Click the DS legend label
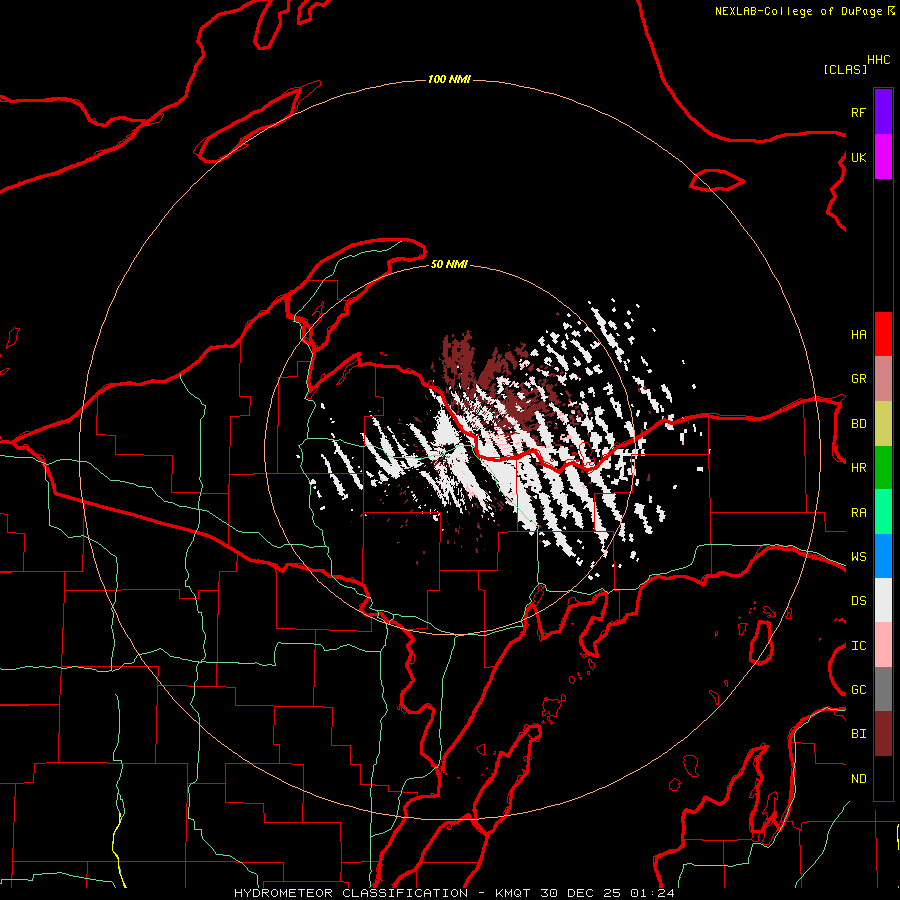900x900 pixels. pos(858,600)
